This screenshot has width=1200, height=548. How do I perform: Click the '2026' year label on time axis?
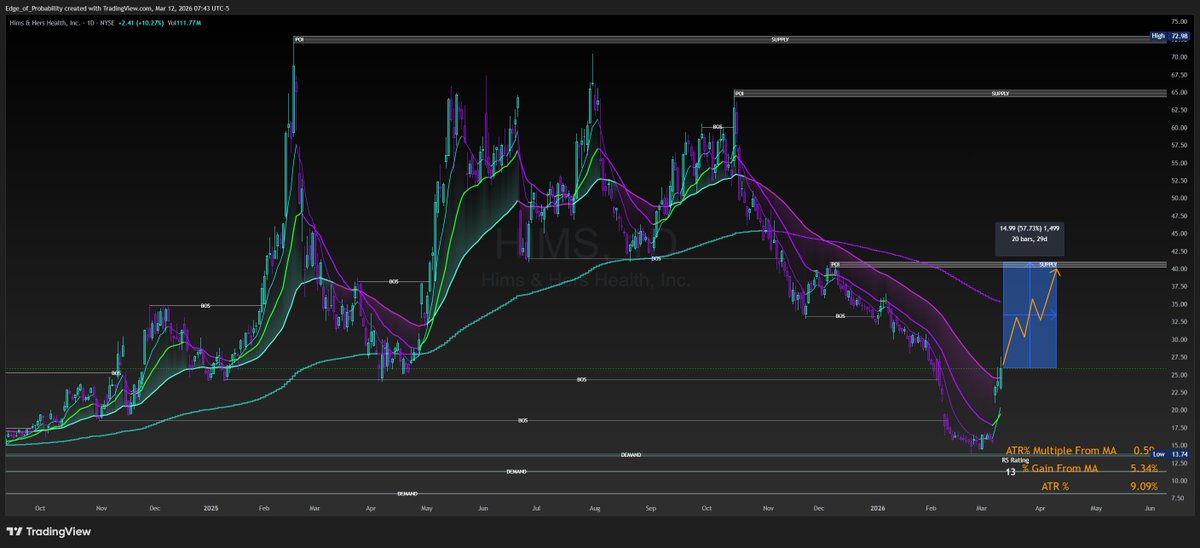click(x=876, y=508)
